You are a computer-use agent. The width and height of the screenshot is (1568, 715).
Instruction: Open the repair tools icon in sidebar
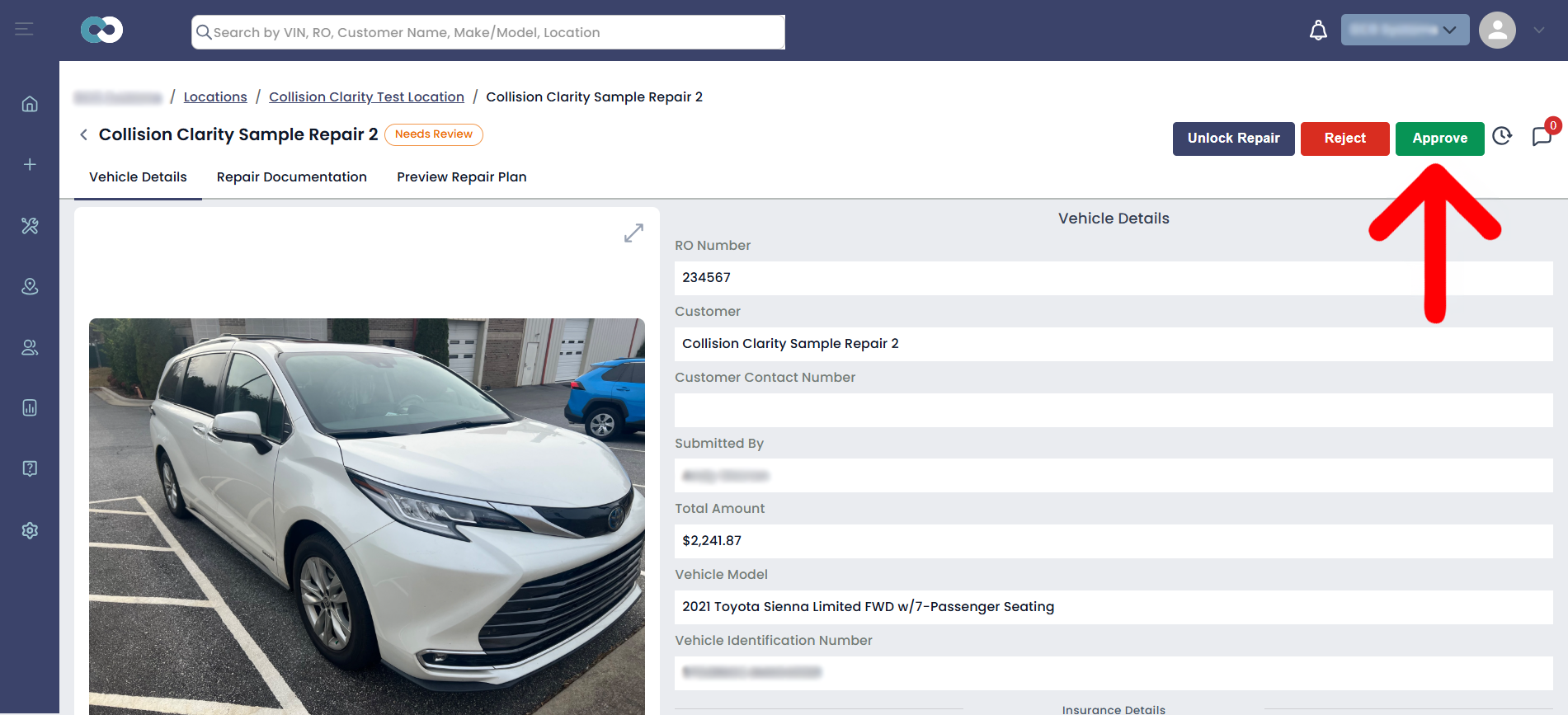point(30,225)
